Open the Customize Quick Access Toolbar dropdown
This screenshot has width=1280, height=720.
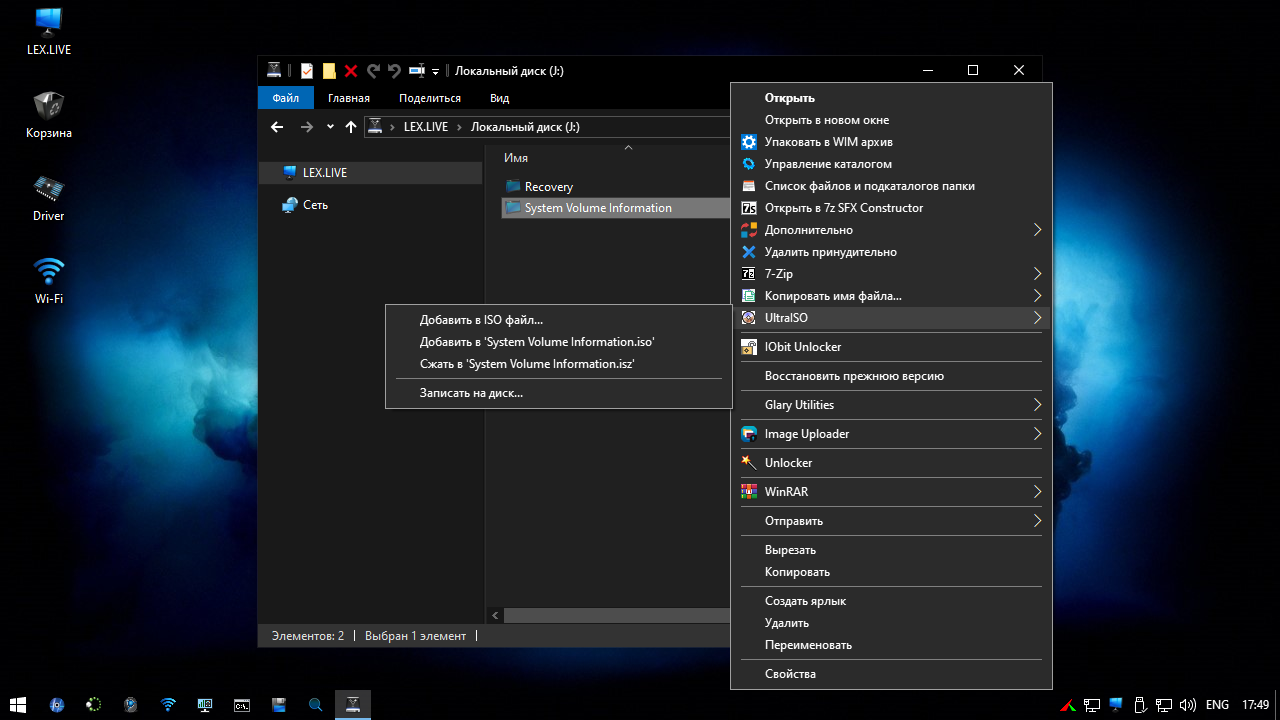point(436,72)
